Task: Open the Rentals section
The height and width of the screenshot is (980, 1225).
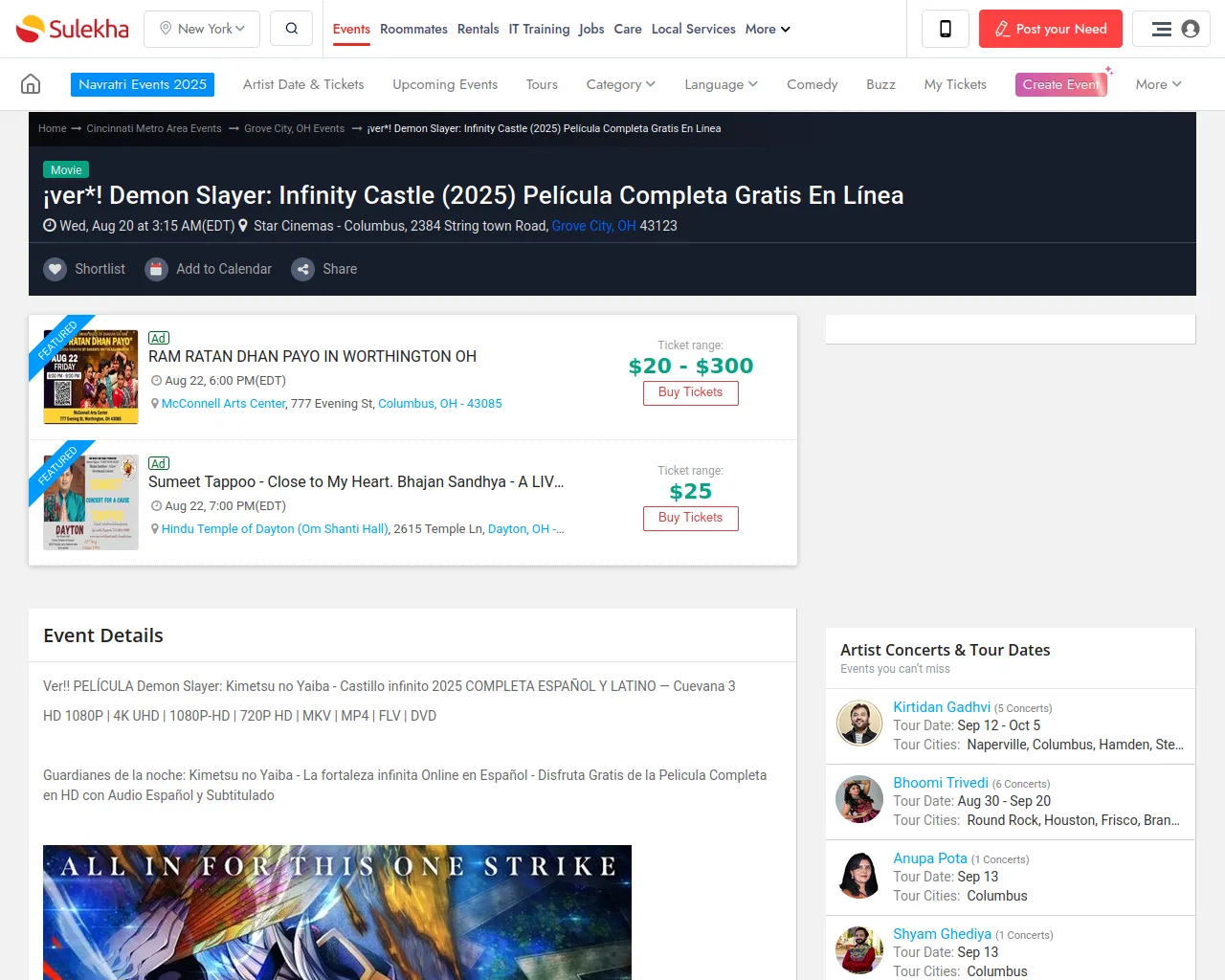Action: 478,29
